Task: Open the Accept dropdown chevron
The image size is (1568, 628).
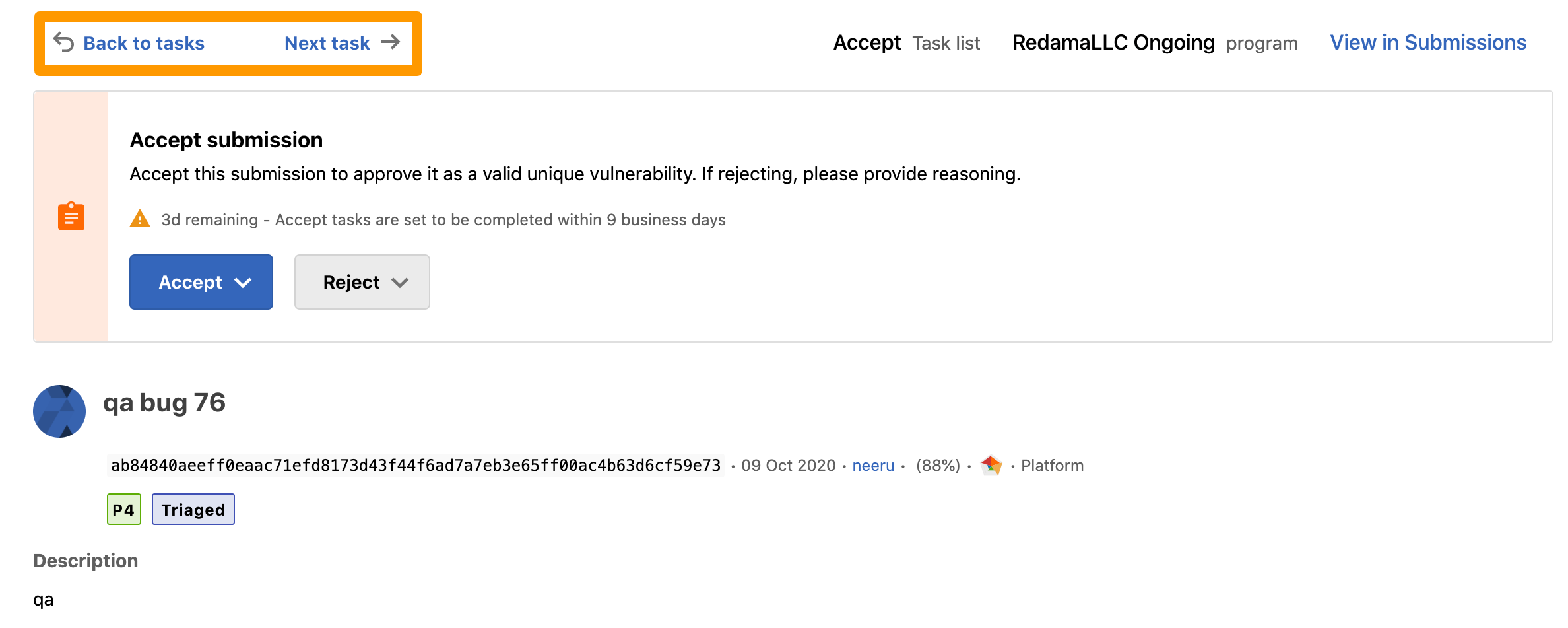Action: coord(243,283)
